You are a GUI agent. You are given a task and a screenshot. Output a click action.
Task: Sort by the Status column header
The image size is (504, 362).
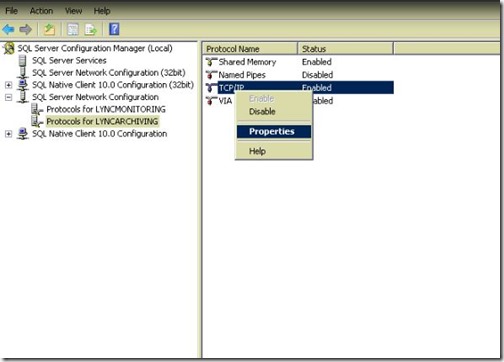tap(345, 49)
